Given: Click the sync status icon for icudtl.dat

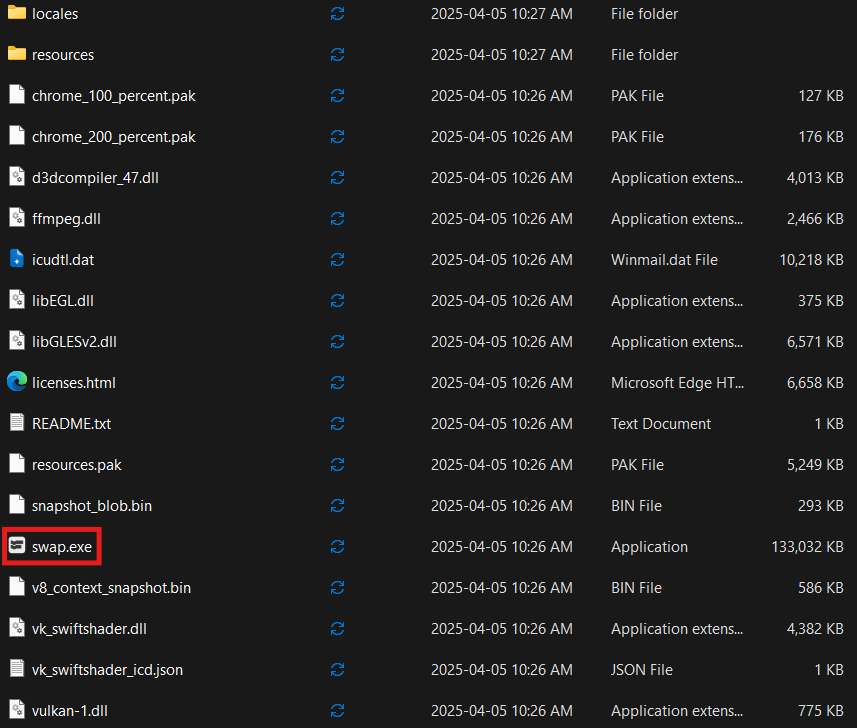Looking at the screenshot, I should 337,260.
